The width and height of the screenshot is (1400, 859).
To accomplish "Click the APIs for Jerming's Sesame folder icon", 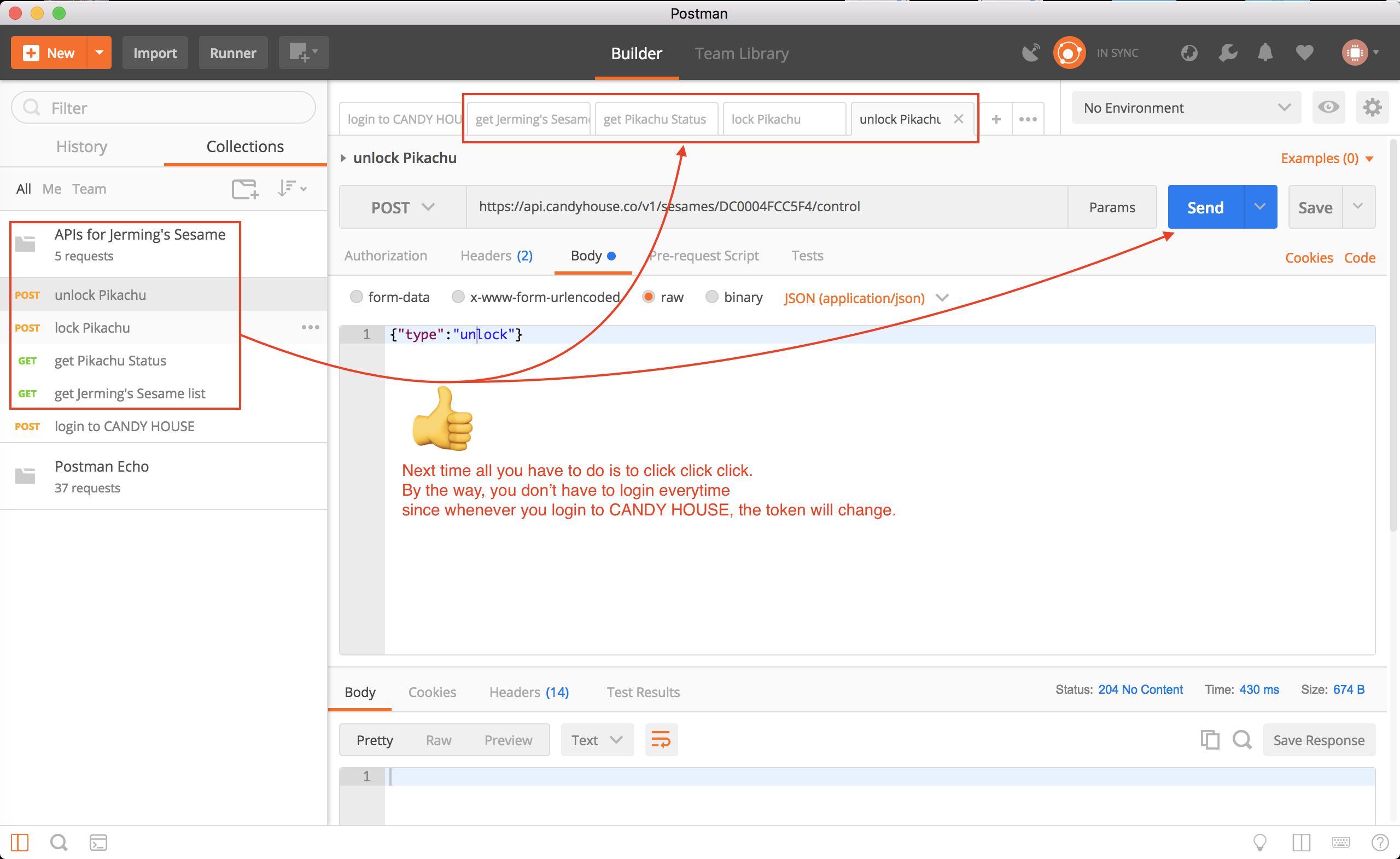I will pyautogui.click(x=26, y=245).
